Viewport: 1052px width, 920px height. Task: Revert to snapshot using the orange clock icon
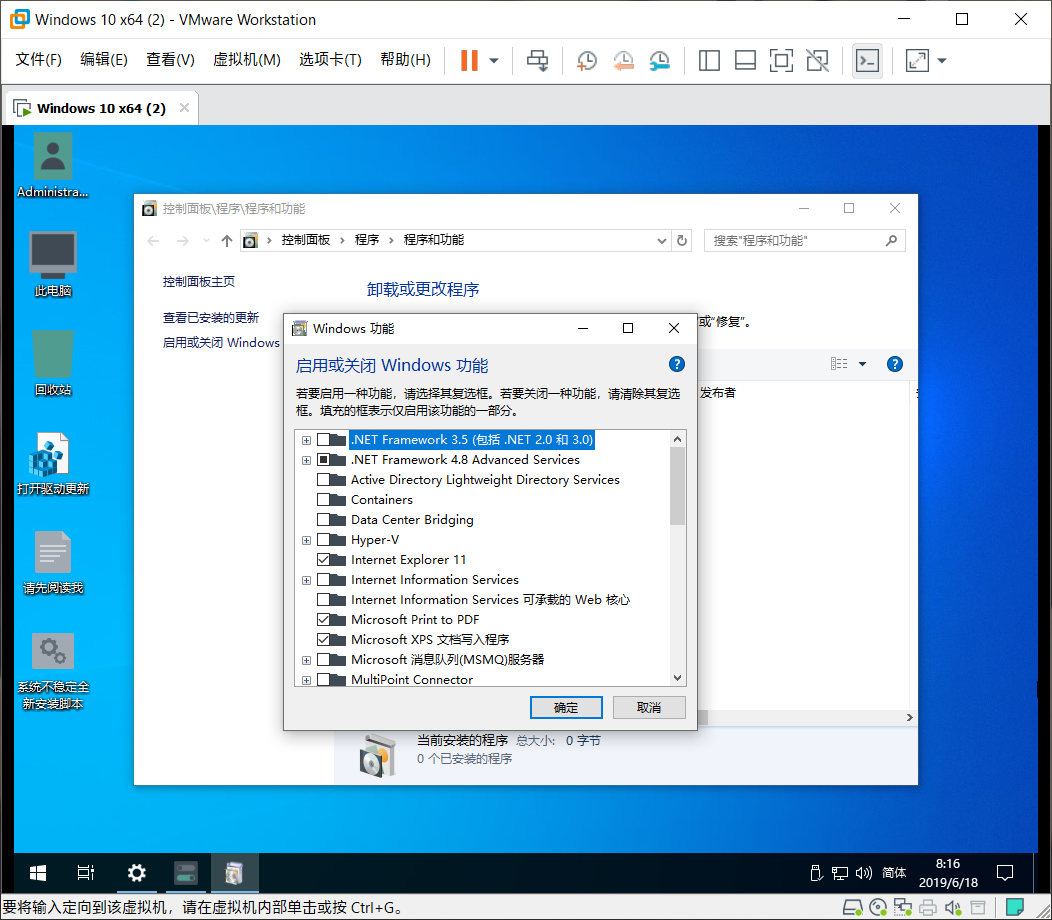(623, 60)
